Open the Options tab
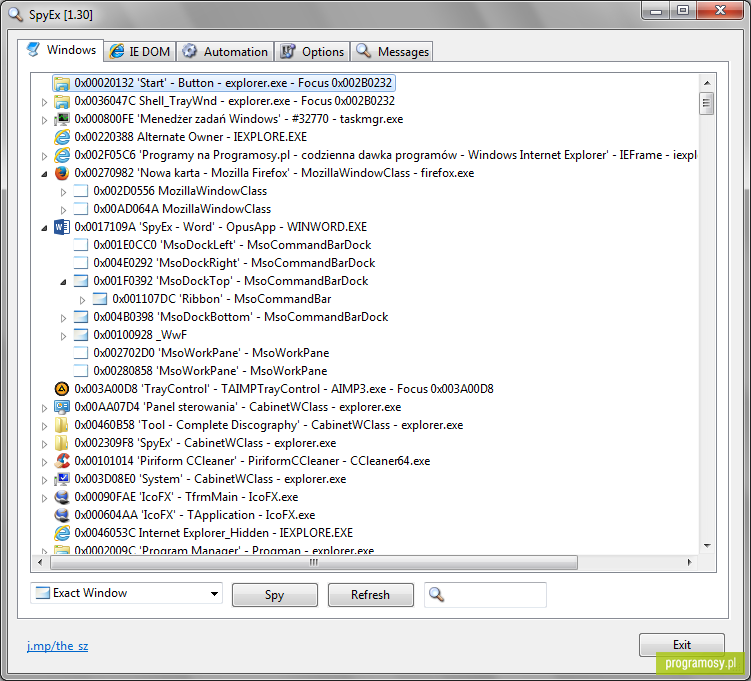 (312, 52)
